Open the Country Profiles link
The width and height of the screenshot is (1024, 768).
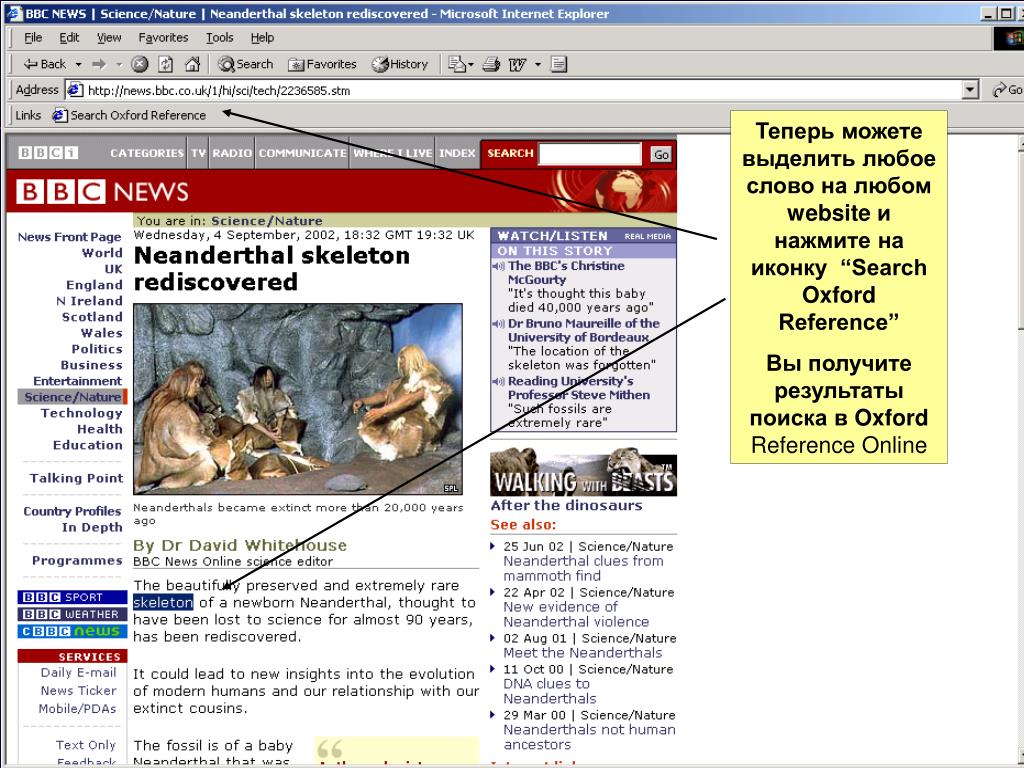click(72, 511)
